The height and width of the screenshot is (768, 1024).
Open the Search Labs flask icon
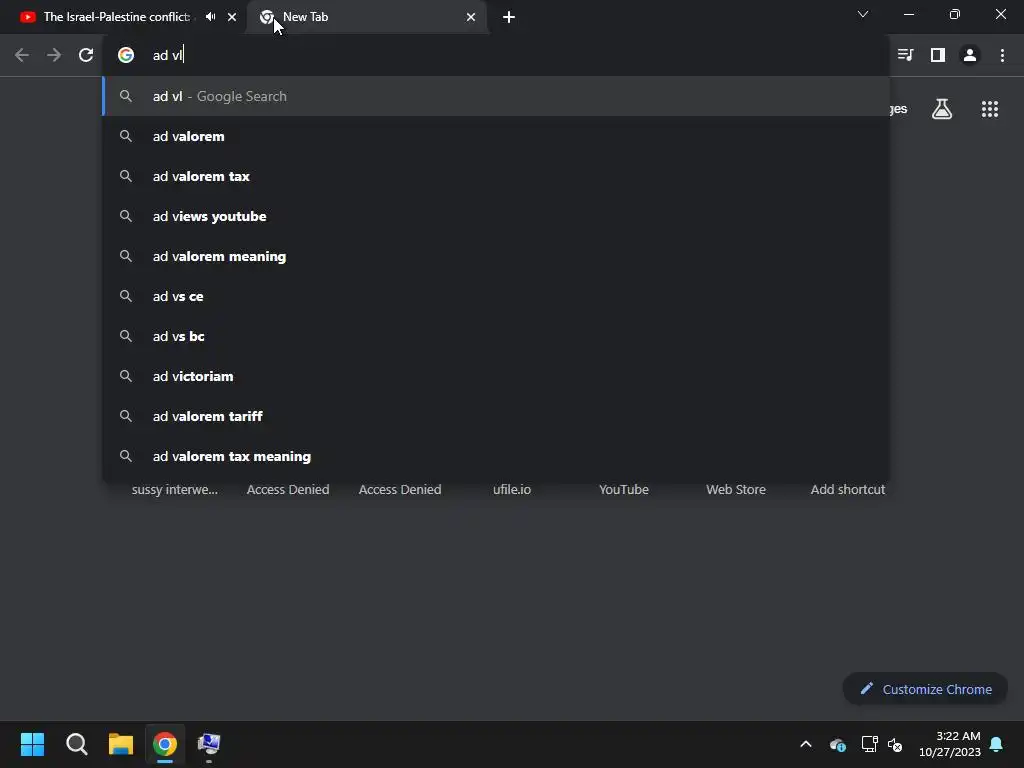coord(942,109)
